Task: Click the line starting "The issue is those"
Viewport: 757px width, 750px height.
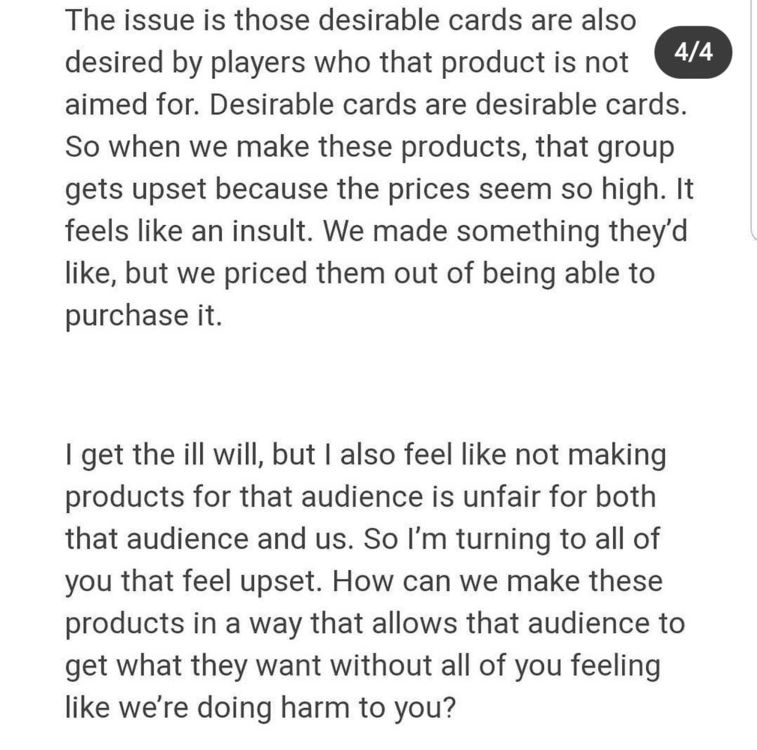Action: pos(350,19)
